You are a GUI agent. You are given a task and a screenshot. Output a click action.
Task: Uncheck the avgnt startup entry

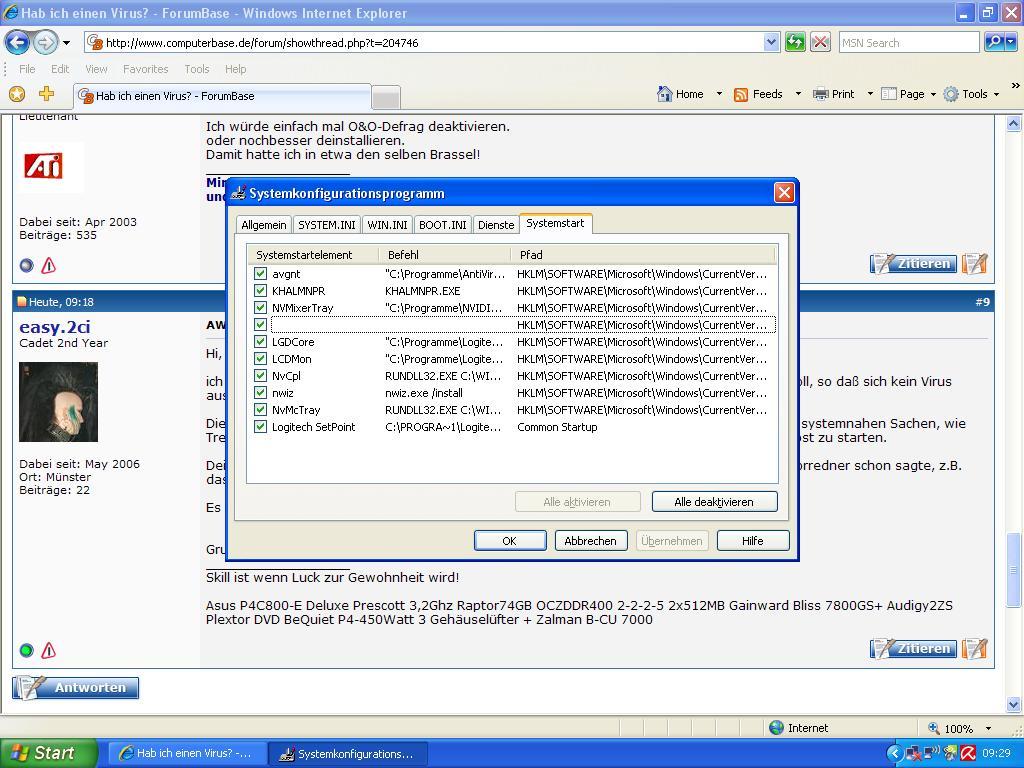coord(261,274)
